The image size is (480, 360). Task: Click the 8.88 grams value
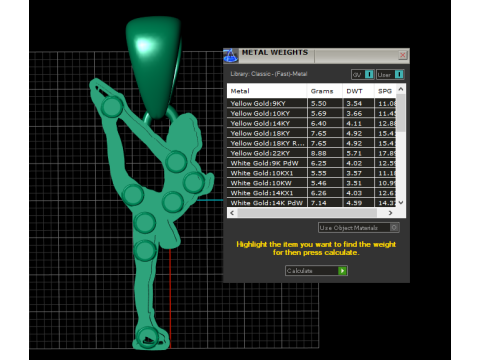point(319,153)
